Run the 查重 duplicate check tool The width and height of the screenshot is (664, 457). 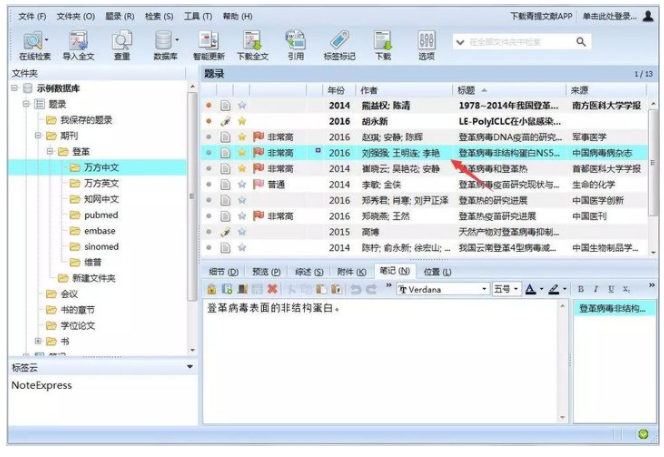(x=122, y=45)
